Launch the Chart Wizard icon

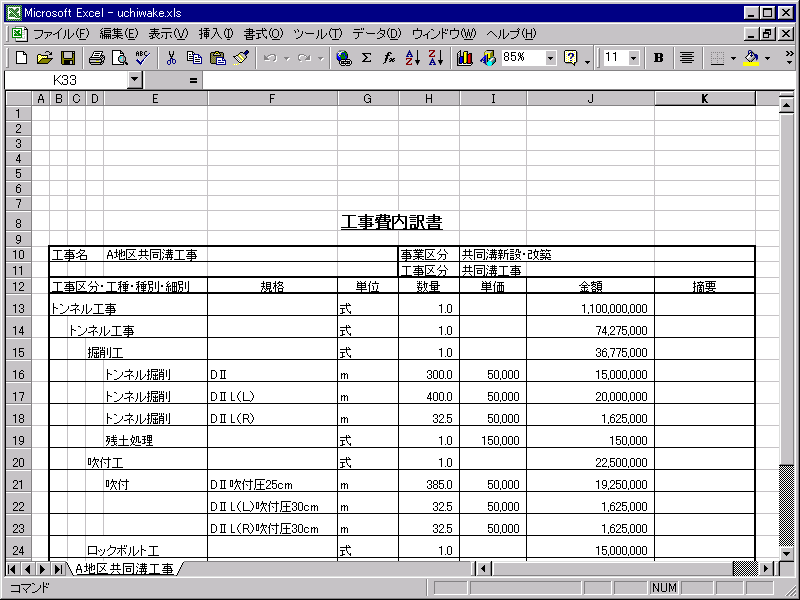pos(464,58)
